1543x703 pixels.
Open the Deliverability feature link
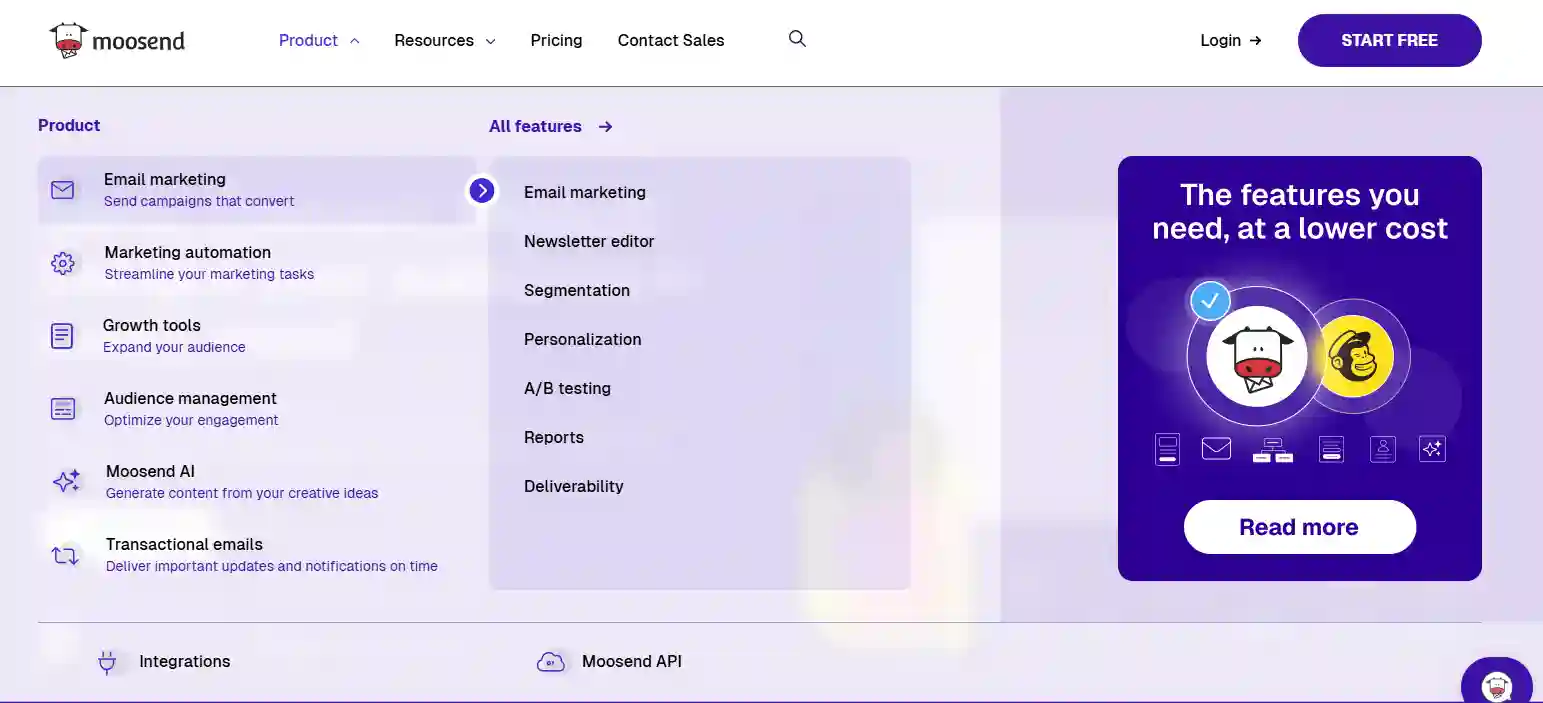pyautogui.click(x=574, y=486)
